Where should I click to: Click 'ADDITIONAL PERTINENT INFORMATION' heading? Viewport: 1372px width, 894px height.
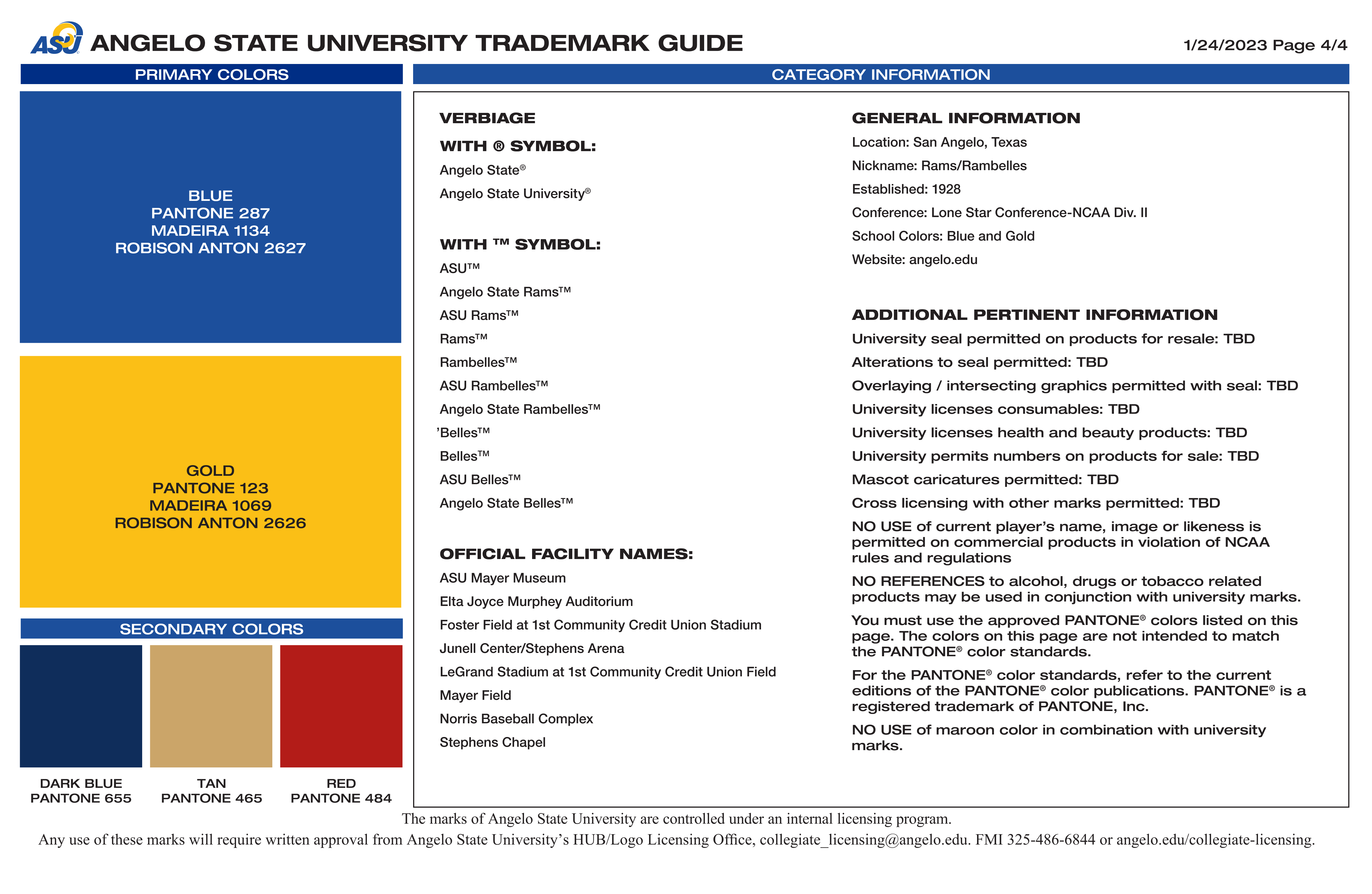pos(1035,315)
